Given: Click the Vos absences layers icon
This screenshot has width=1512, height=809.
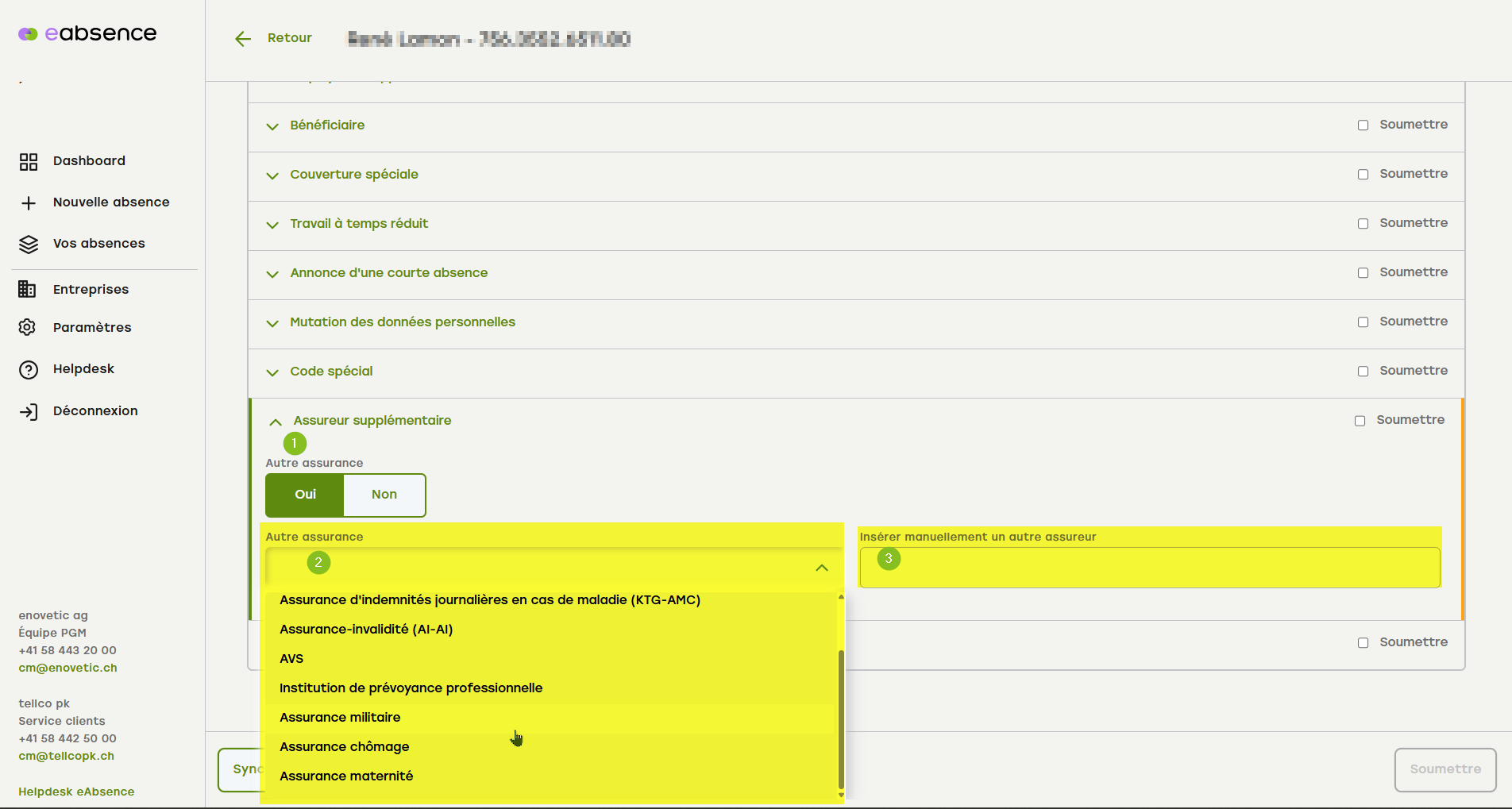Looking at the screenshot, I should pyautogui.click(x=29, y=245).
